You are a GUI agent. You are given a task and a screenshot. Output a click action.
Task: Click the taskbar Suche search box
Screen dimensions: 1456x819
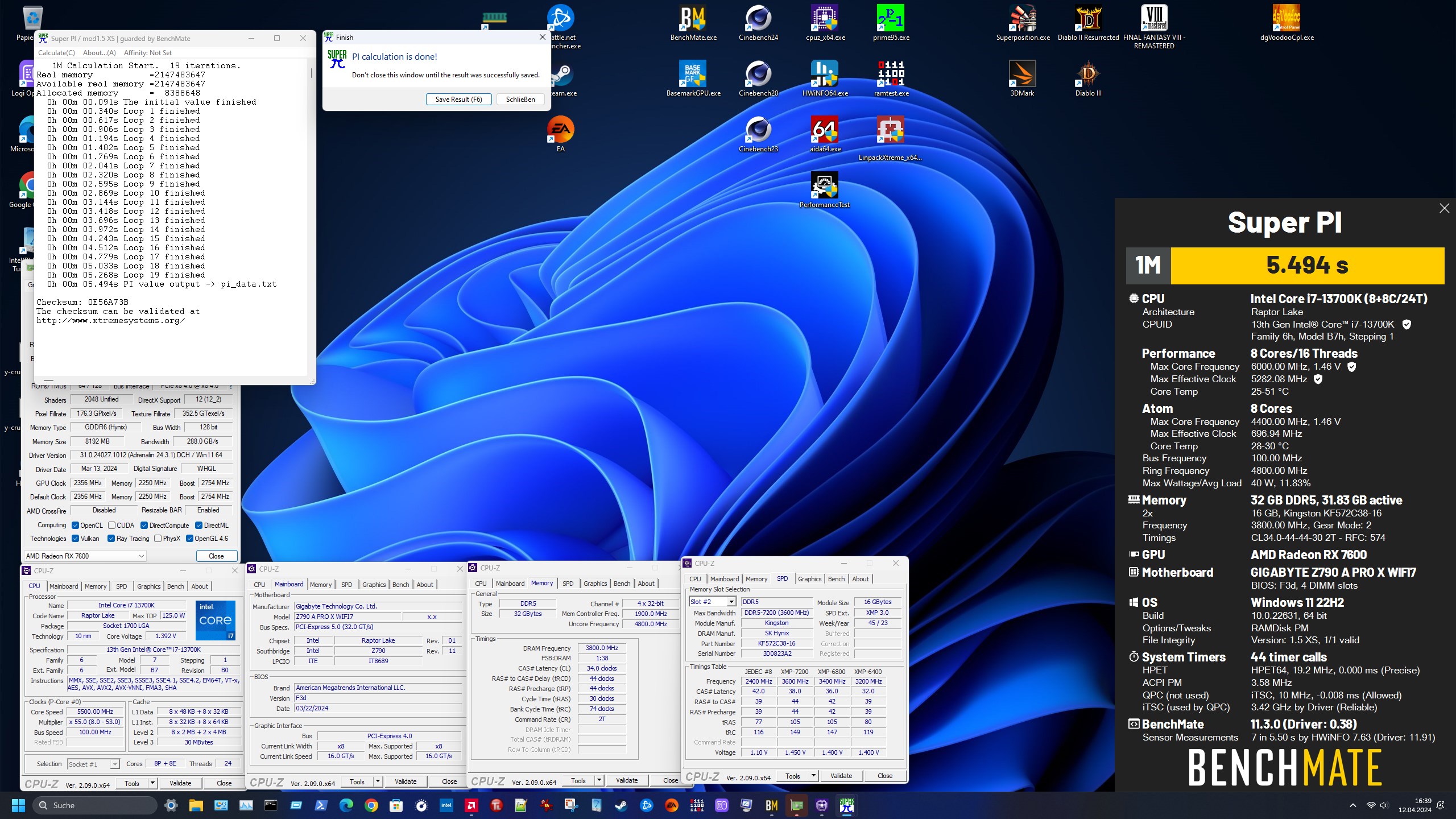click(94, 805)
